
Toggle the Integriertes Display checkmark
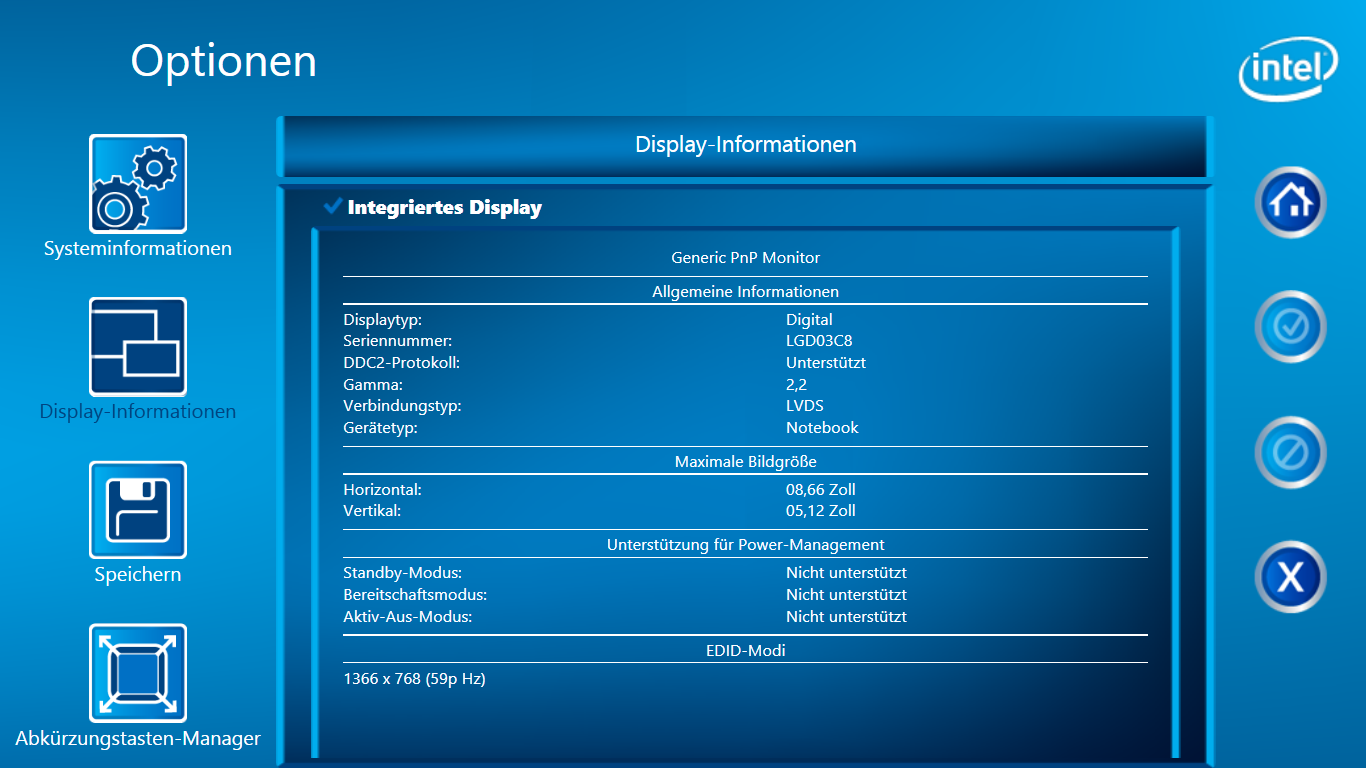pyautogui.click(x=333, y=206)
